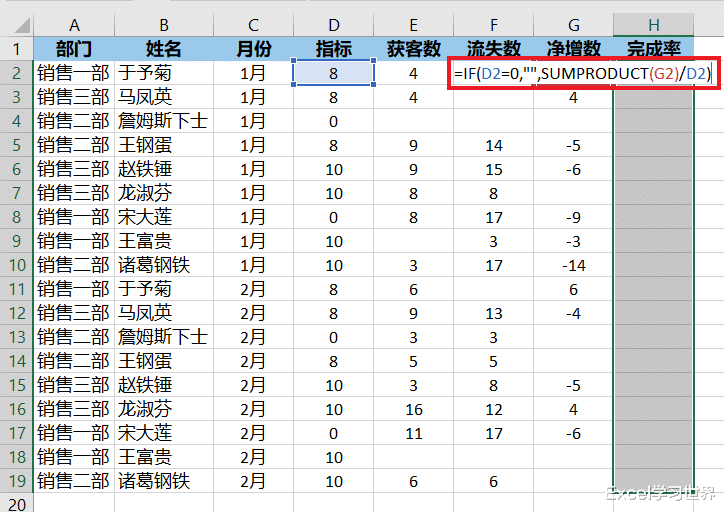The image size is (724, 512).
Task: Click 指标 value 10 in row 18
Action: point(333,457)
